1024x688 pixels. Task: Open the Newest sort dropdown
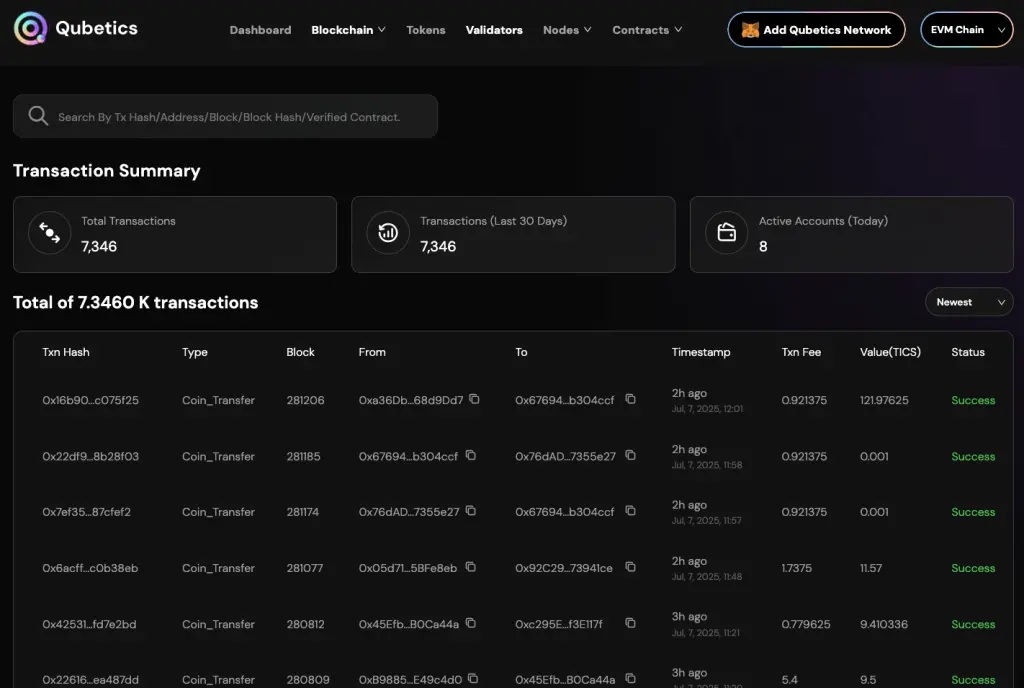(969, 302)
